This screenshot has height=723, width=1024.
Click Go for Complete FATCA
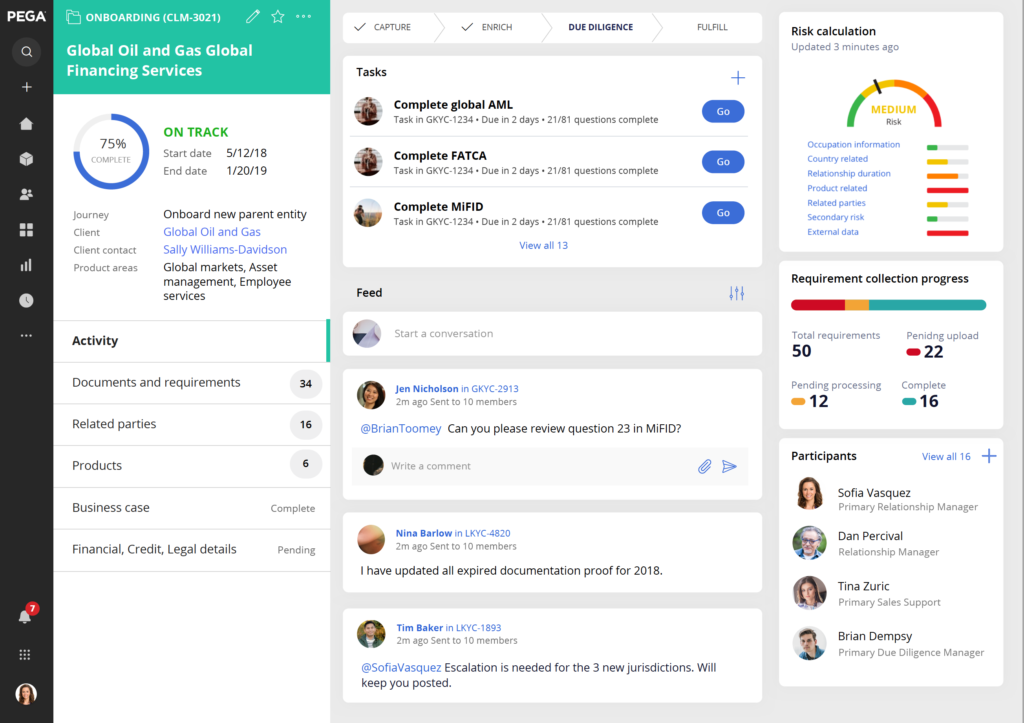click(x=723, y=162)
